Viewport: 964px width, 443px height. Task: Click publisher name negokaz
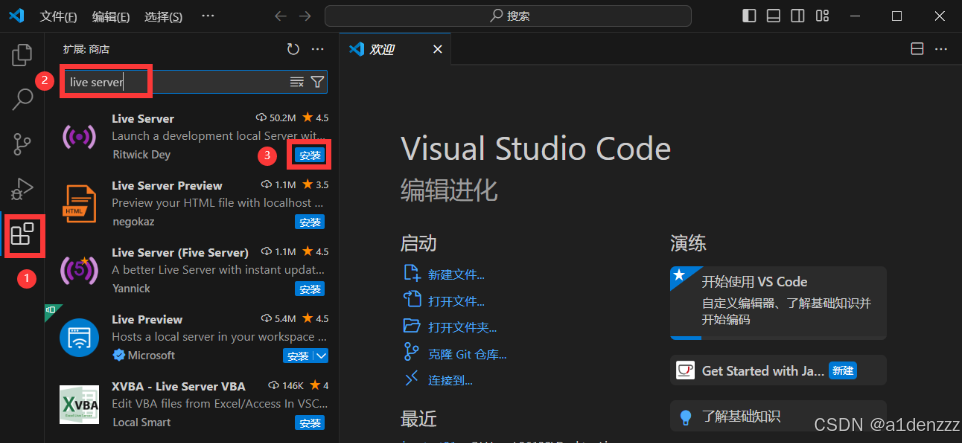[133, 222]
